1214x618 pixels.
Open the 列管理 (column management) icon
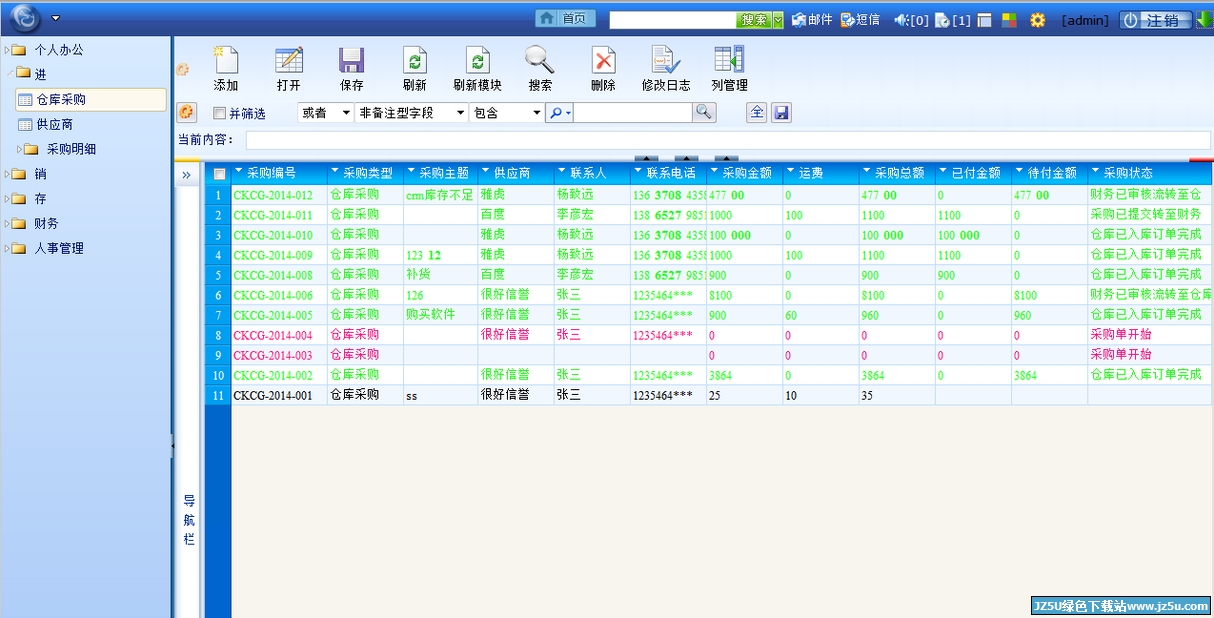click(729, 61)
